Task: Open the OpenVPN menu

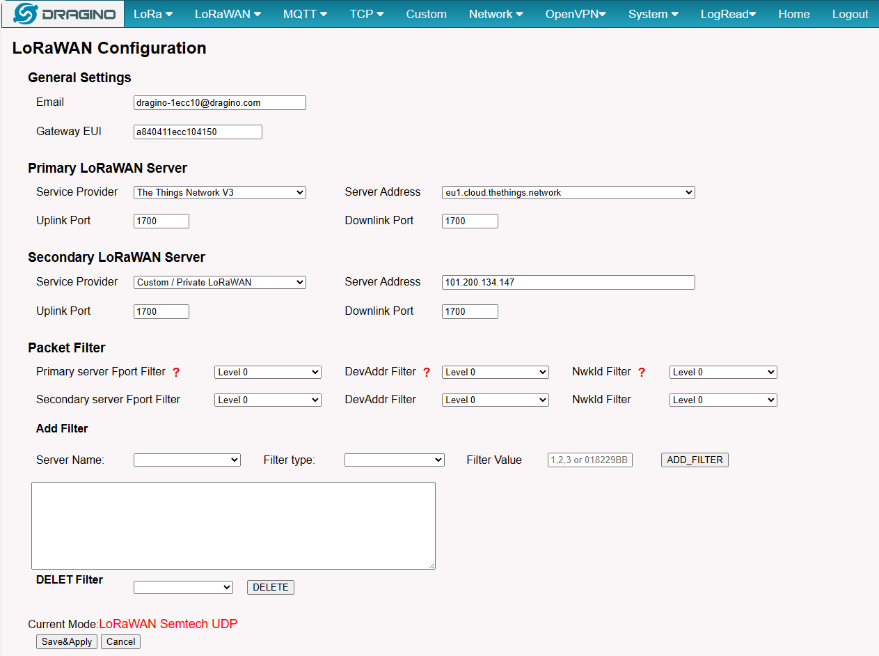Action: (575, 14)
